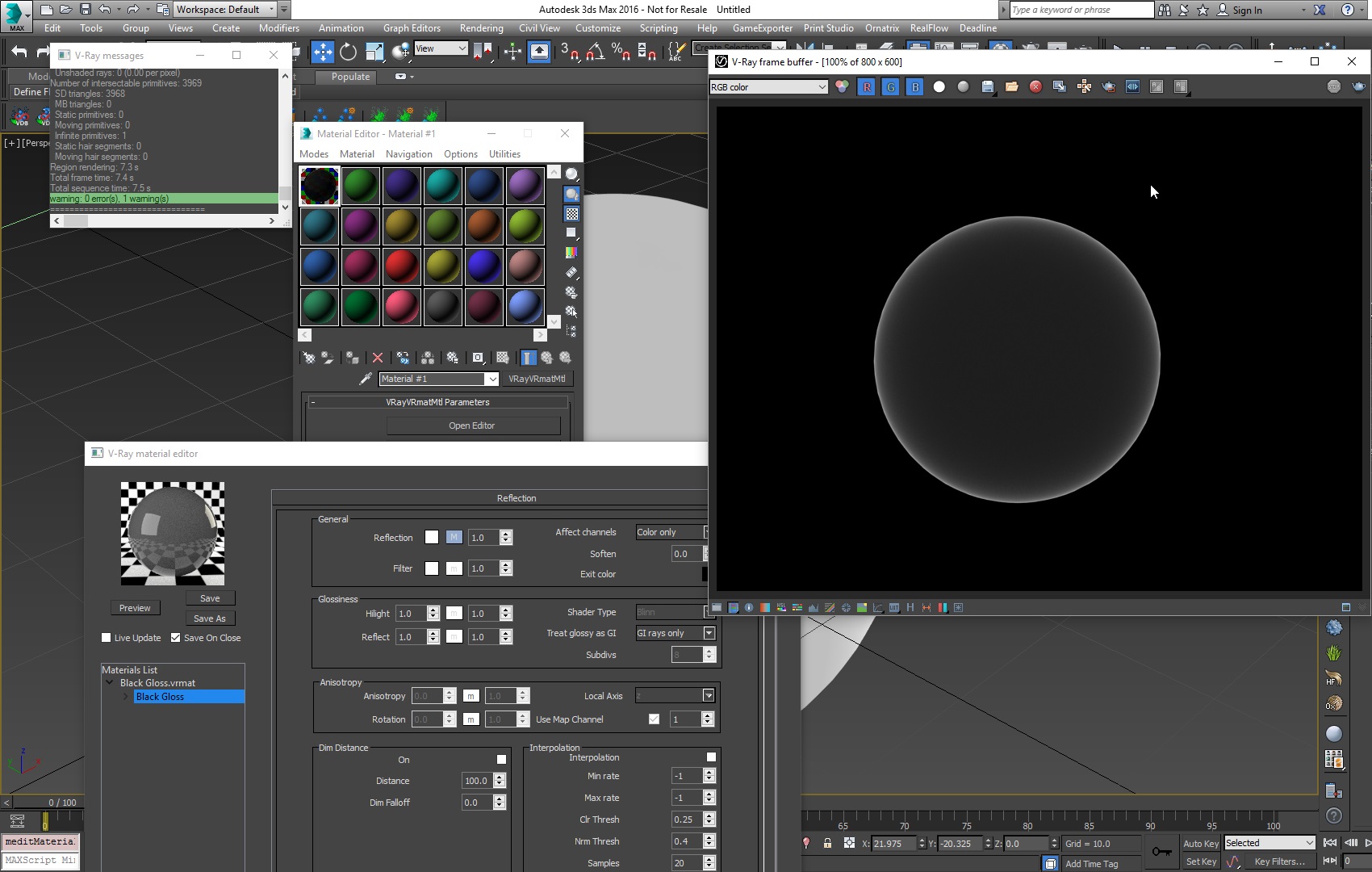Click the Undo arrow in main toolbar
This screenshot has width=1372, height=872.
point(19,52)
